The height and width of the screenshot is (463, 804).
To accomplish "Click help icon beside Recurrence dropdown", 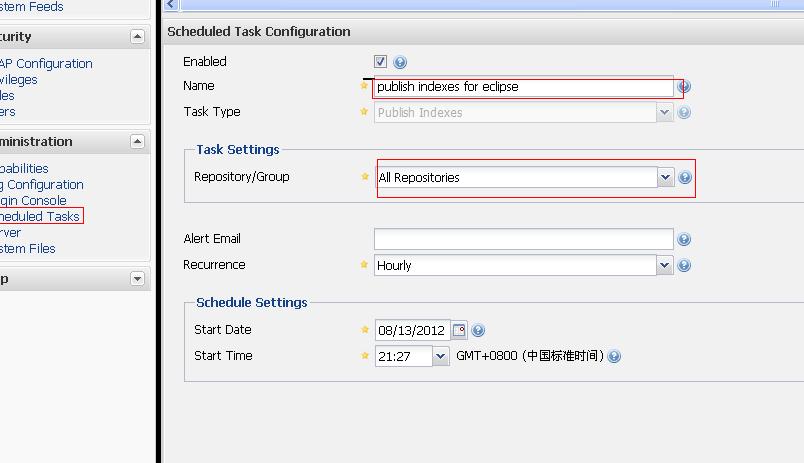I will (684, 265).
